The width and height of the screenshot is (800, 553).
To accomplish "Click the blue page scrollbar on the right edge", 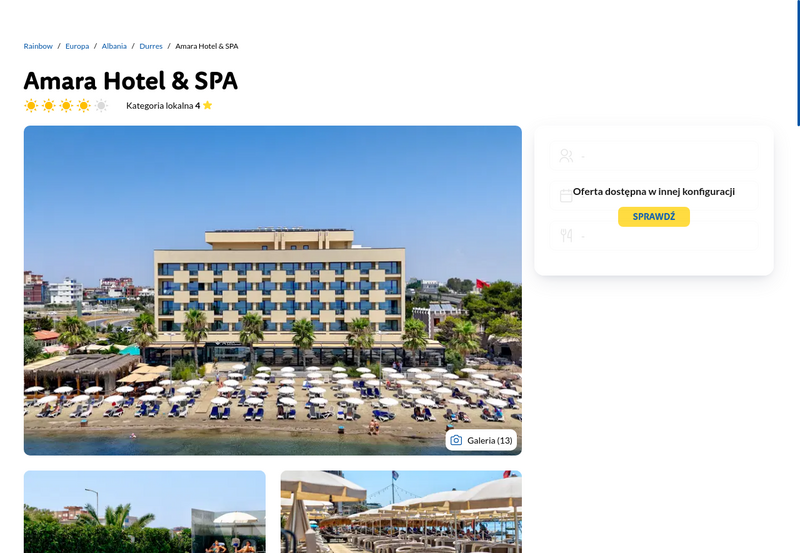I will pyautogui.click(x=798, y=63).
